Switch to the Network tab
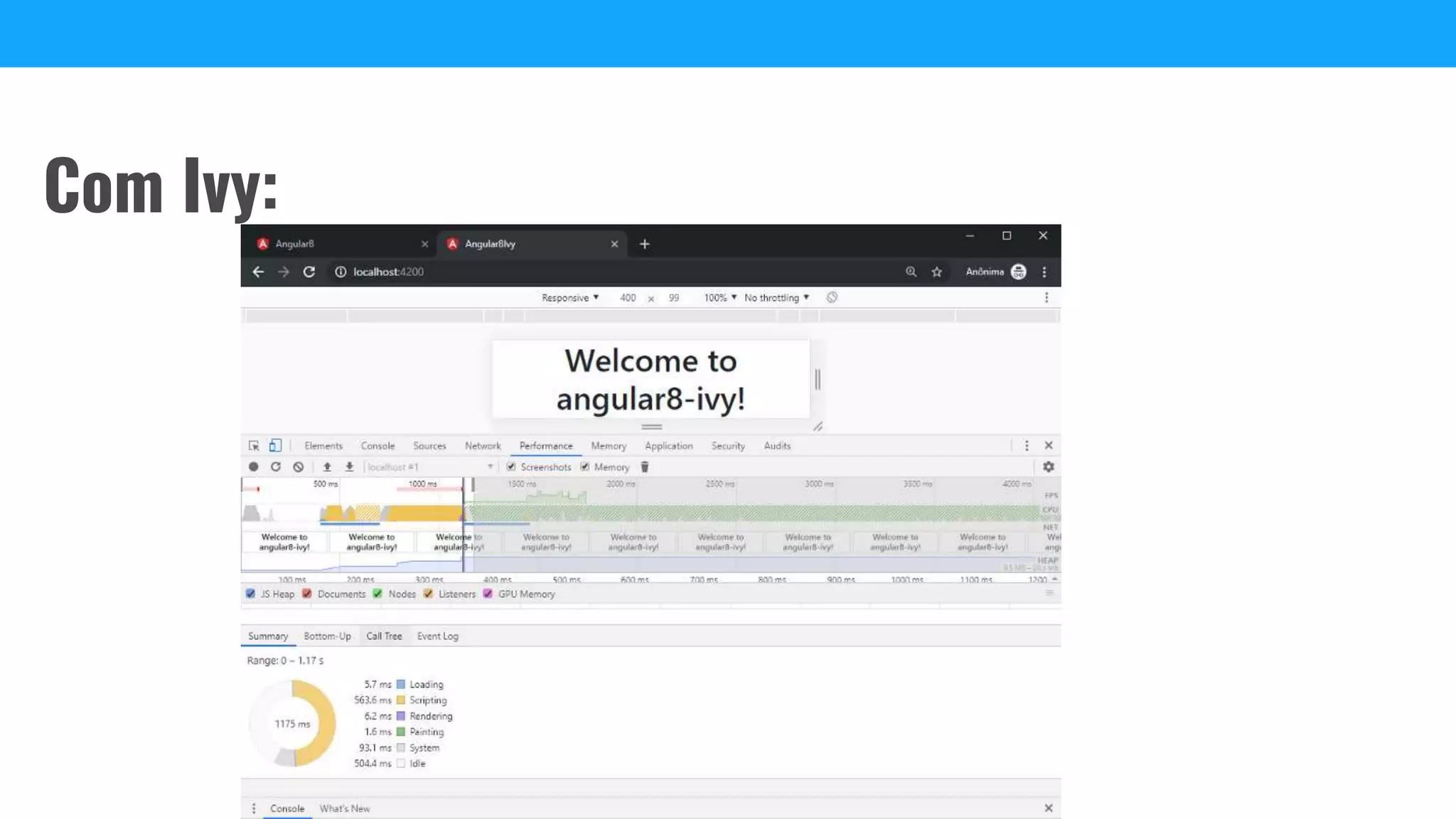Viewport: 1456px width, 819px height. coord(483,446)
